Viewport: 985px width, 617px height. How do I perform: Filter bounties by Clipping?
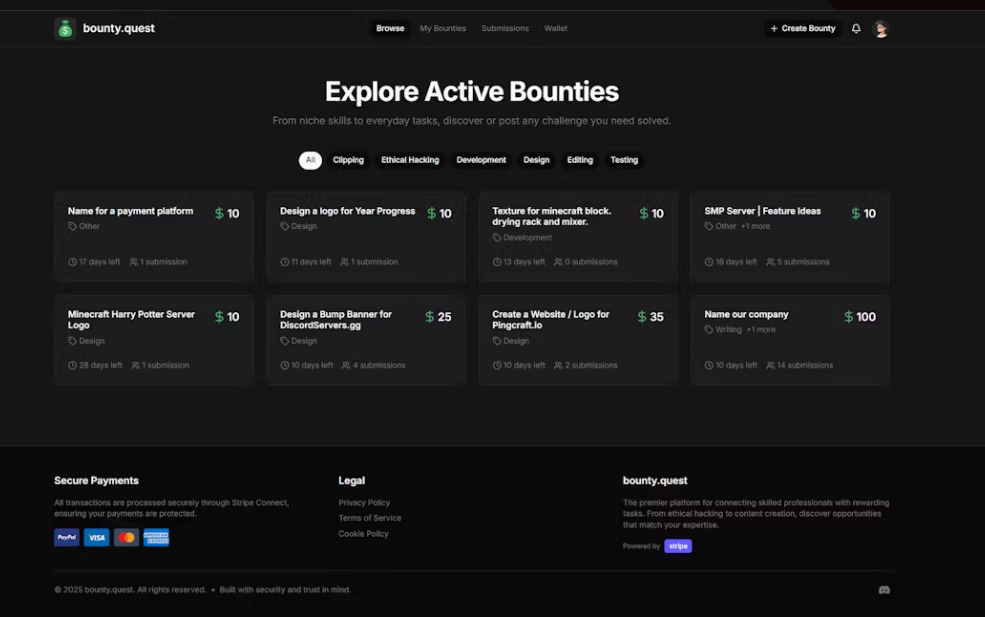(348, 160)
